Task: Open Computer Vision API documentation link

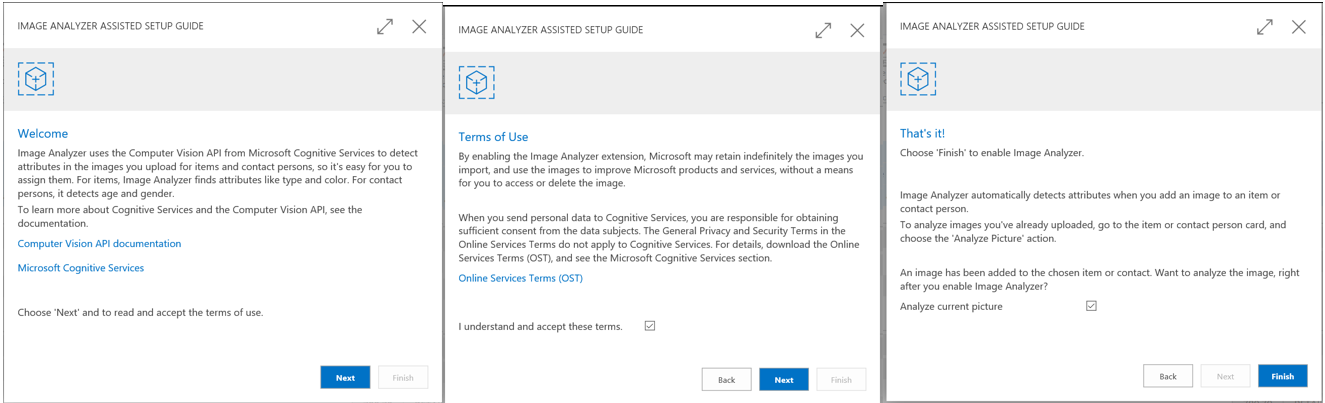Action: (x=99, y=244)
